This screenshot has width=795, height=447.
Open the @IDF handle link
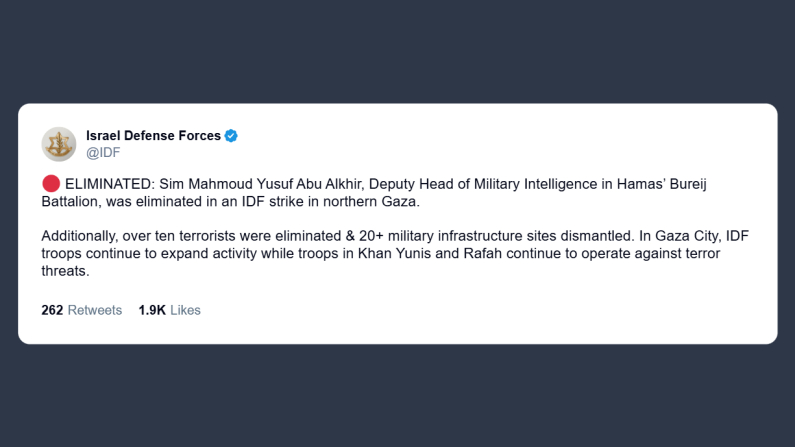[104, 153]
